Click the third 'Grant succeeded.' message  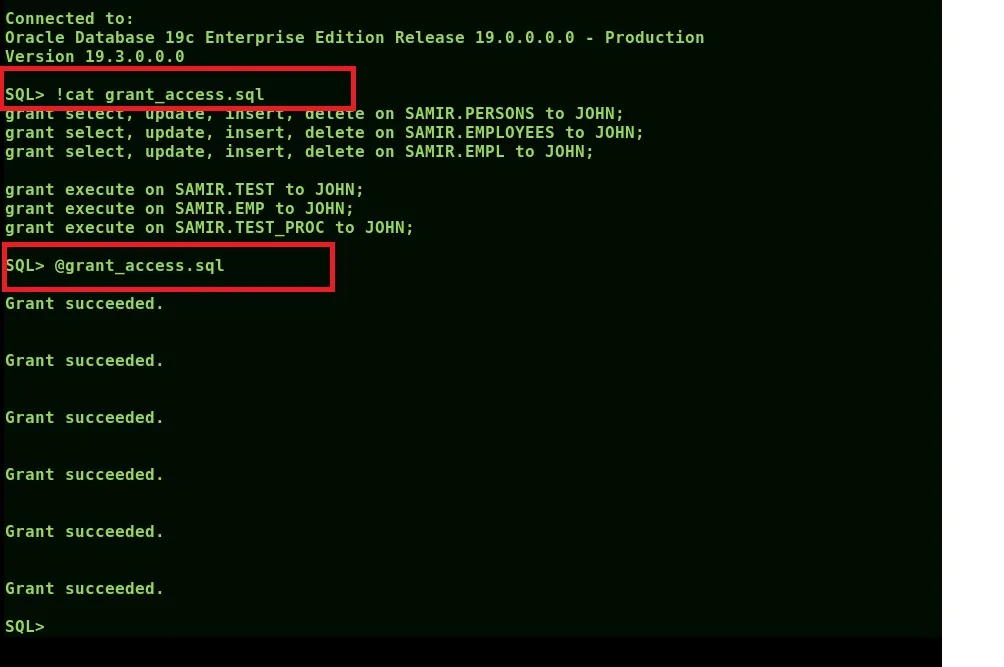(85, 417)
